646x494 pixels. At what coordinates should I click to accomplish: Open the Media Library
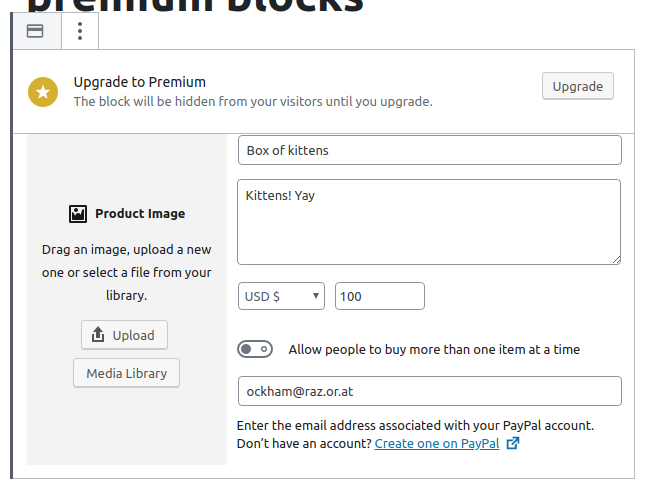point(126,373)
